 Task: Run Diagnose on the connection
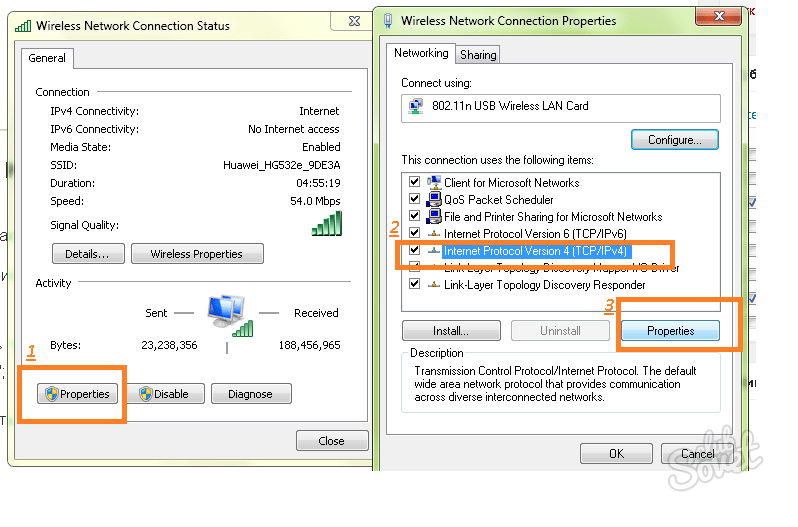pos(251,394)
